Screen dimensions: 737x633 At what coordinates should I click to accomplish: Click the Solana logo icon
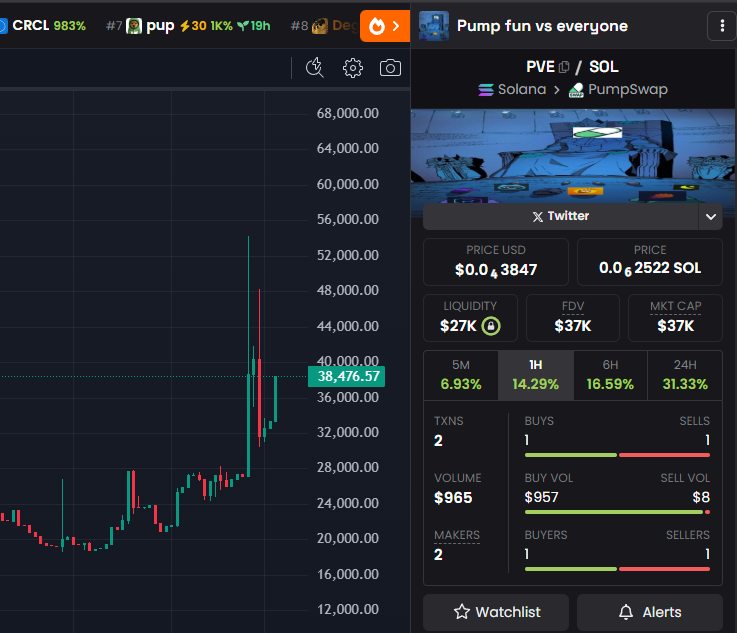[486, 89]
